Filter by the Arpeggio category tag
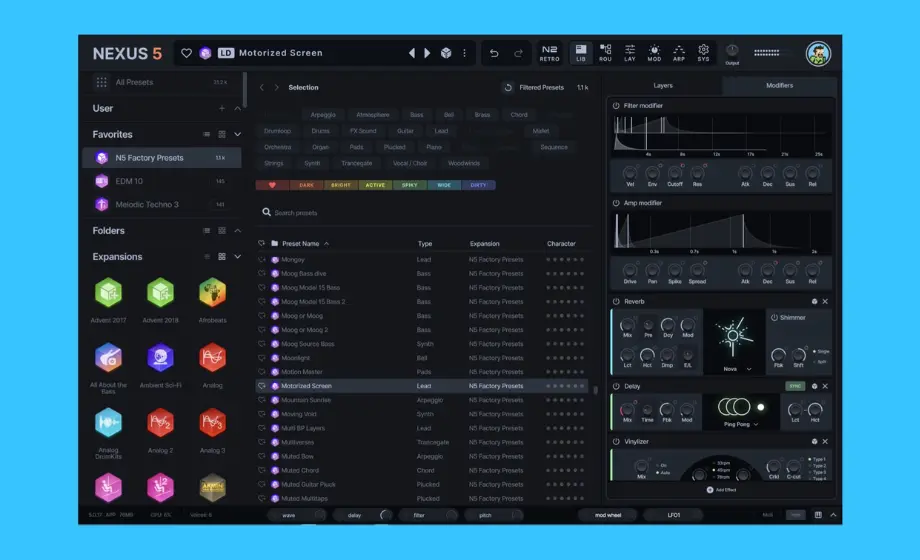The height and width of the screenshot is (560, 920). [x=323, y=115]
